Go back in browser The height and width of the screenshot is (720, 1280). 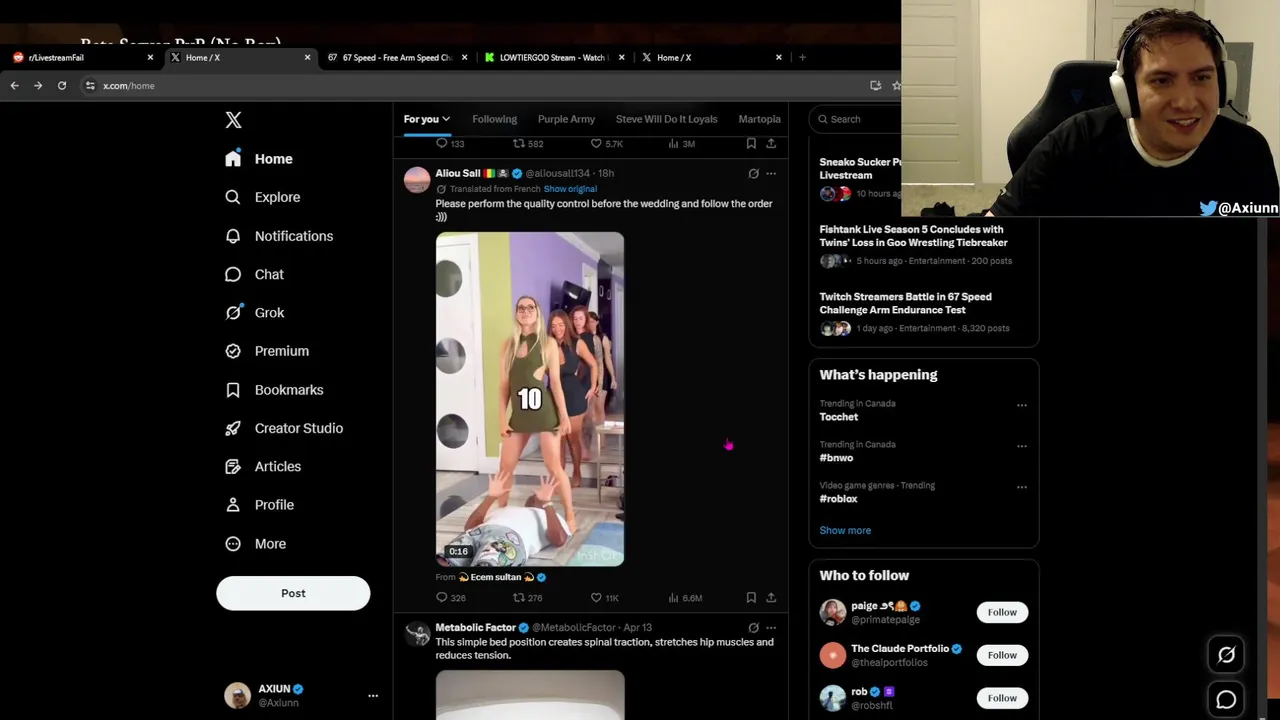tap(15, 86)
